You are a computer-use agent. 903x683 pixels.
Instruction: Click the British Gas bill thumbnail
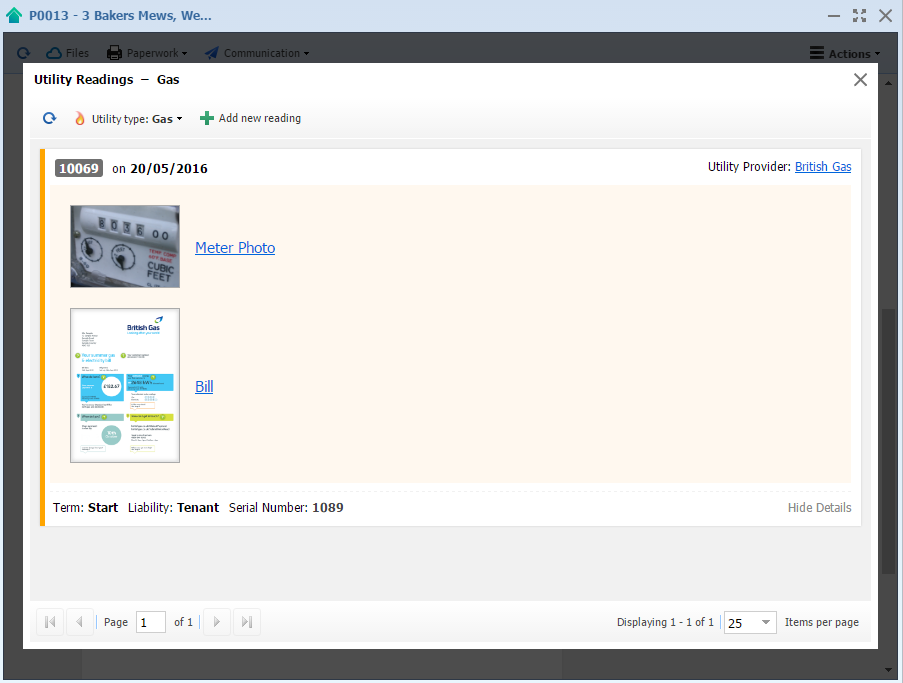pos(125,386)
